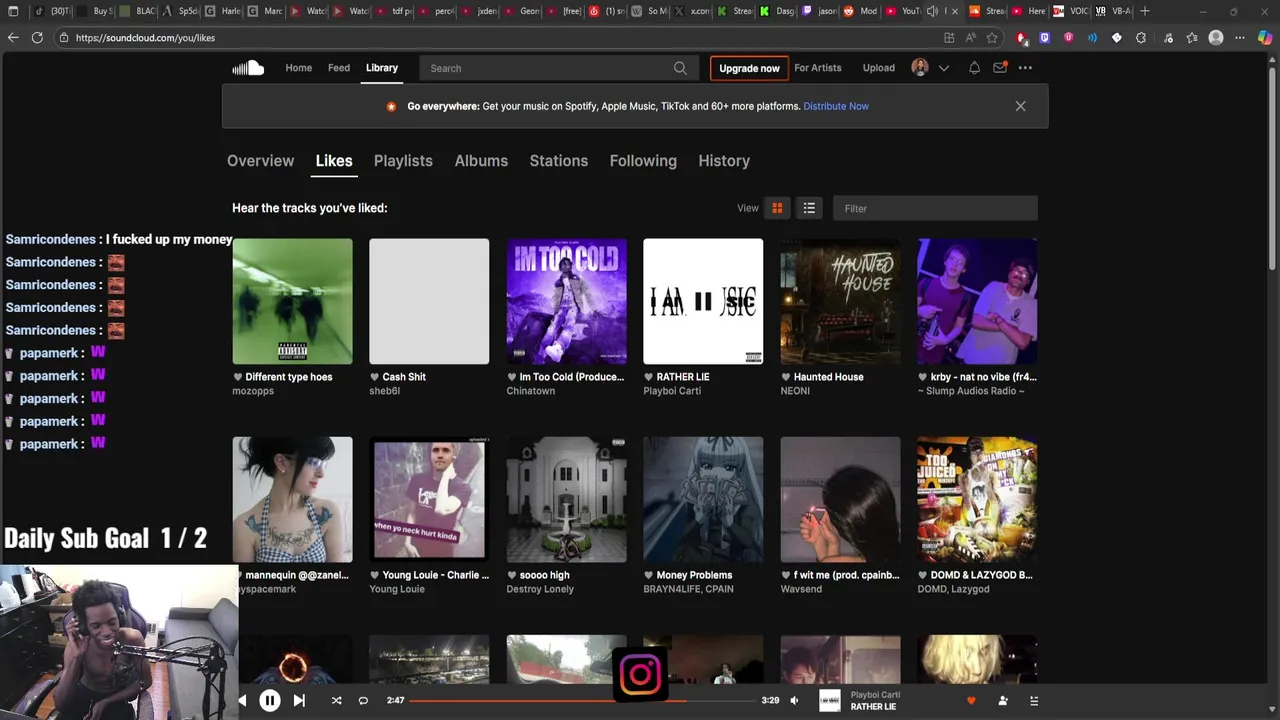Open the Playboi Carti artist link
This screenshot has width=1280, height=720.
(x=672, y=391)
